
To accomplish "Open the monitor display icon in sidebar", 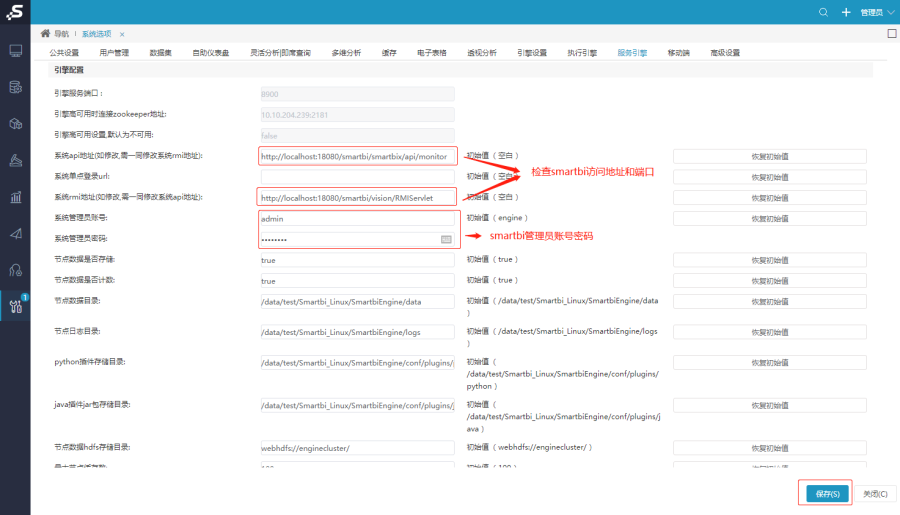I will click(x=15, y=51).
